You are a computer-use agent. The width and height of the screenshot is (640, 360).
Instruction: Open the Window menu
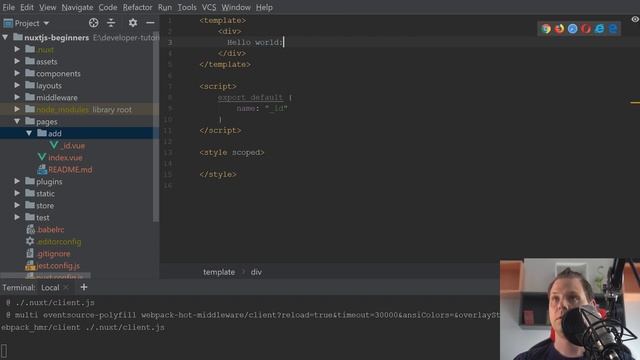pos(236,7)
